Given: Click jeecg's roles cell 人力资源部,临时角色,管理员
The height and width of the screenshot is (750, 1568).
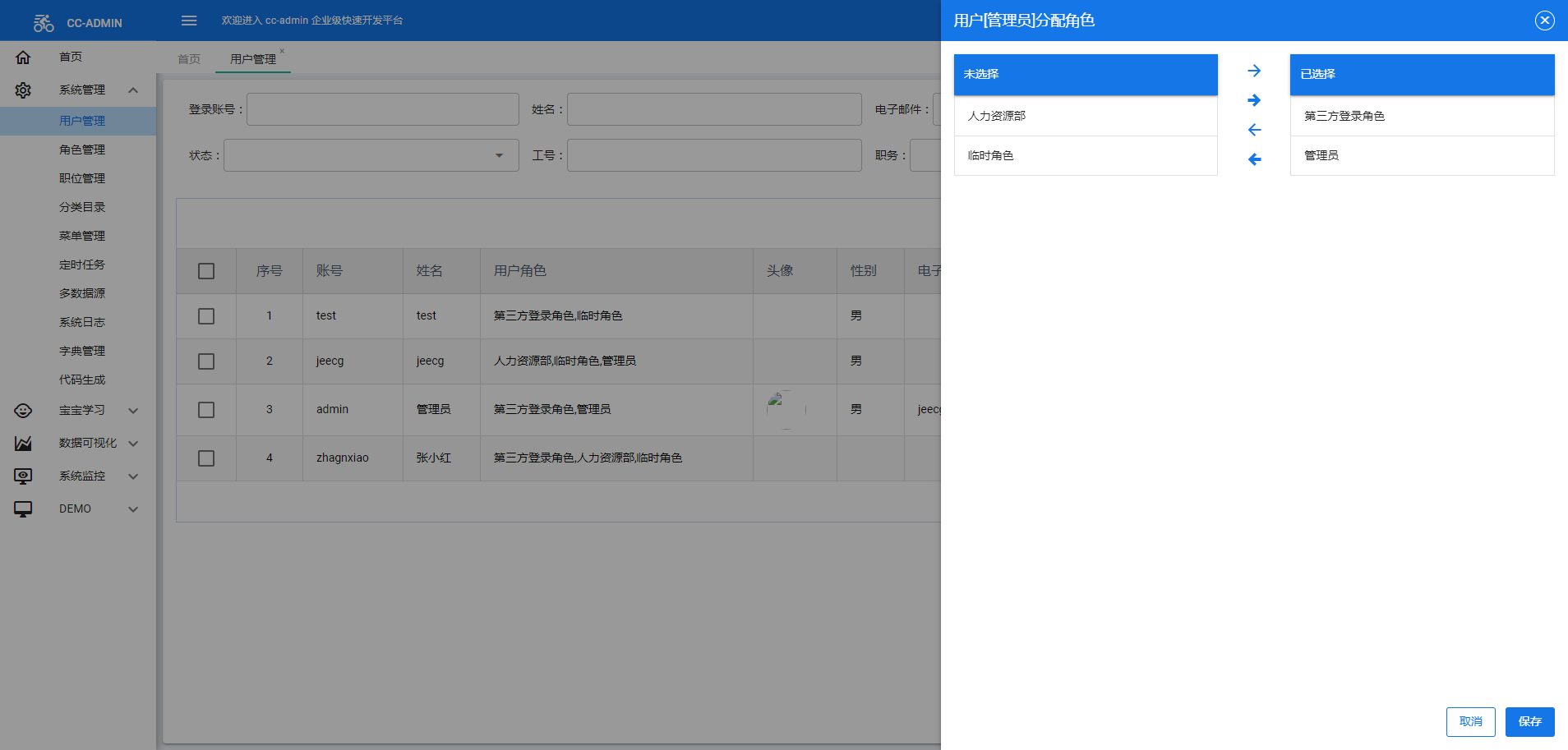Looking at the screenshot, I should tap(616, 361).
